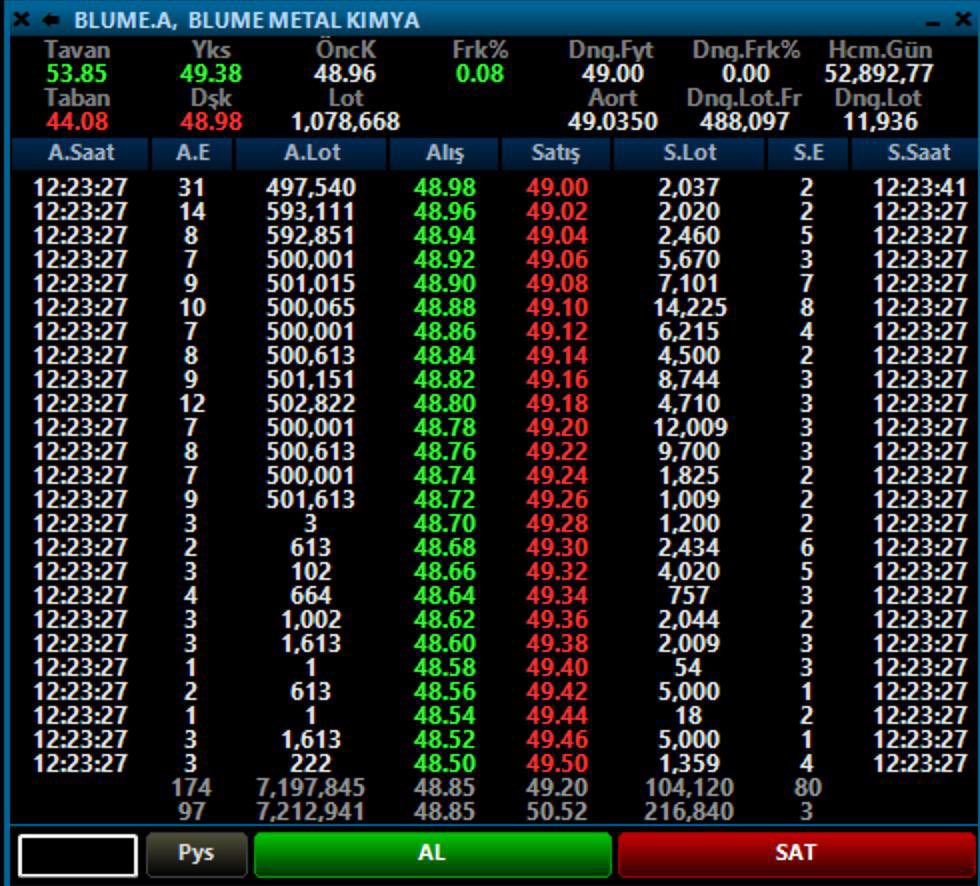
Task: Click ÖncK value 48.96
Action: click(x=345, y=74)
